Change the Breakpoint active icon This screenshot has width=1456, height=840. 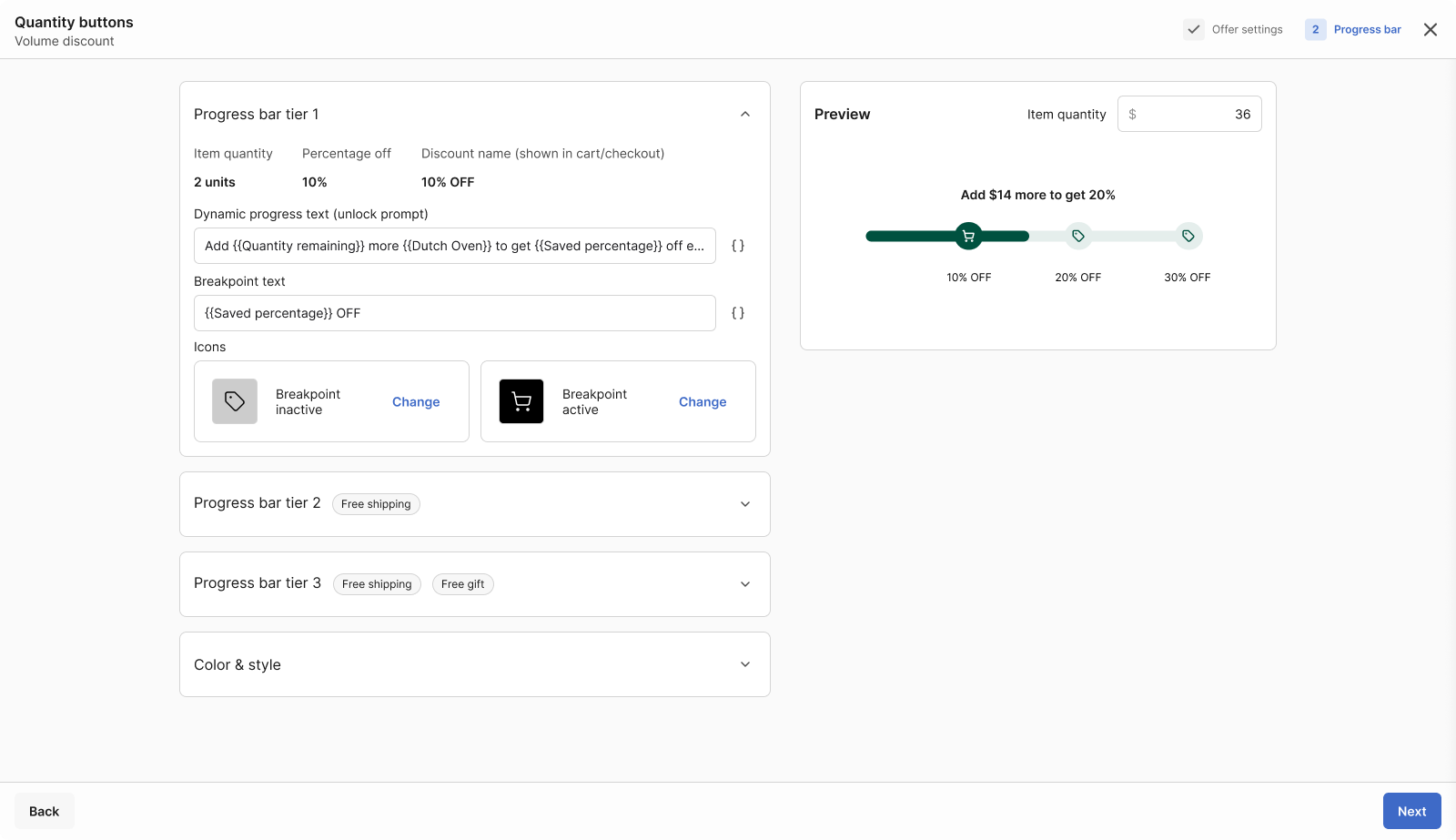(703, 401)
